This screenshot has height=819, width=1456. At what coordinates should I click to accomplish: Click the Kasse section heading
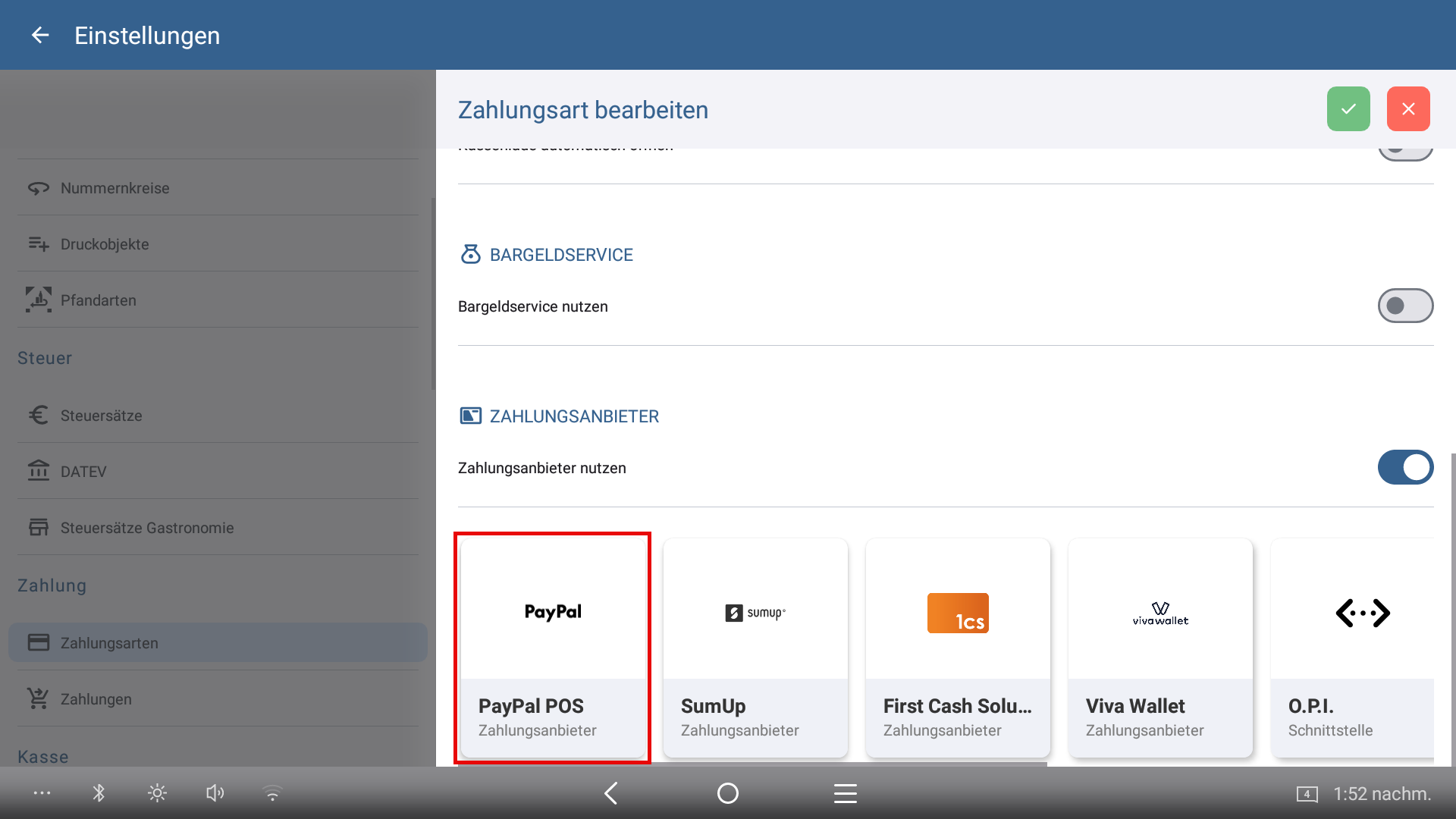(43, 757)
